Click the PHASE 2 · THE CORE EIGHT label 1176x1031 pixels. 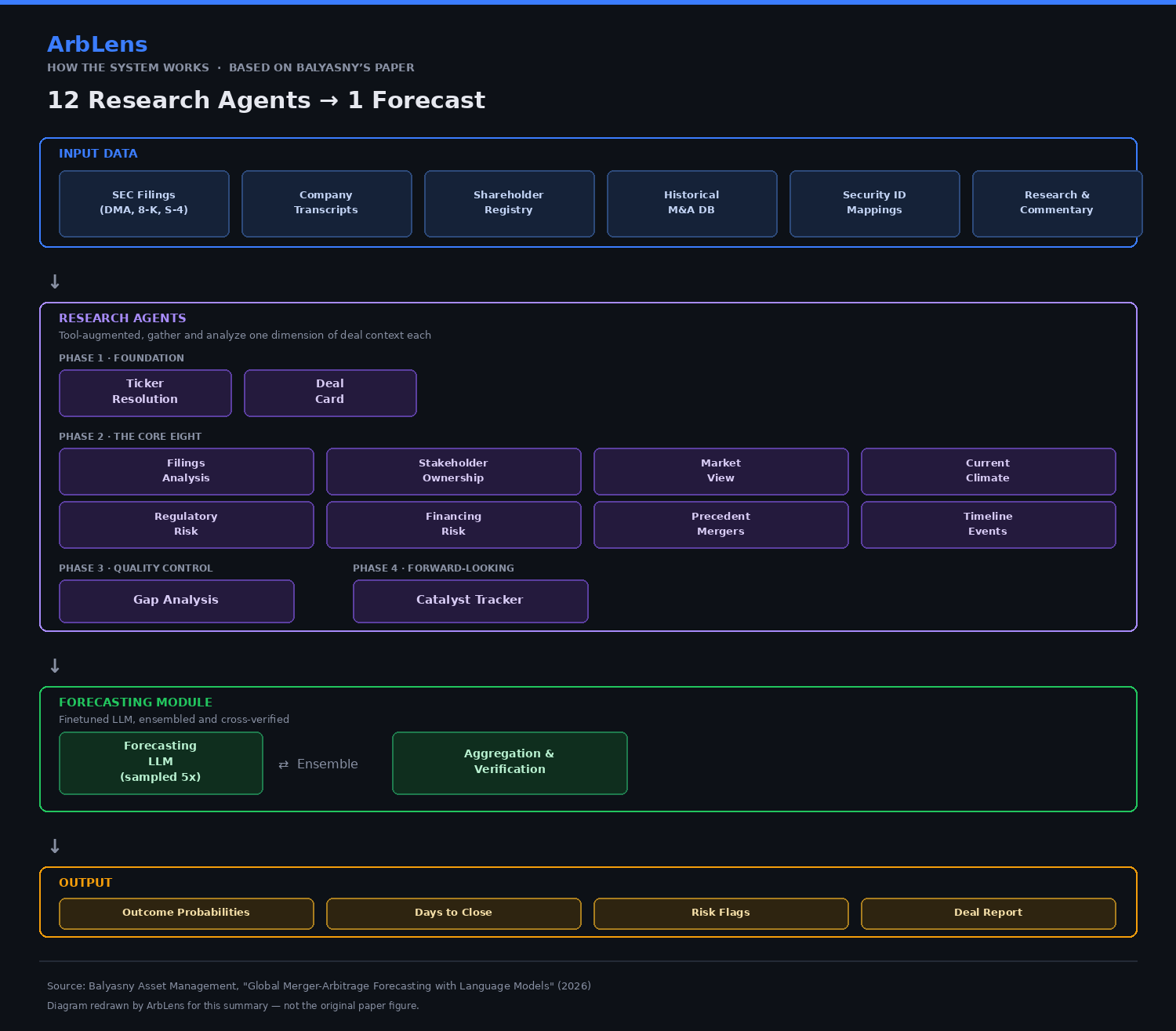(x=130, y=437)
